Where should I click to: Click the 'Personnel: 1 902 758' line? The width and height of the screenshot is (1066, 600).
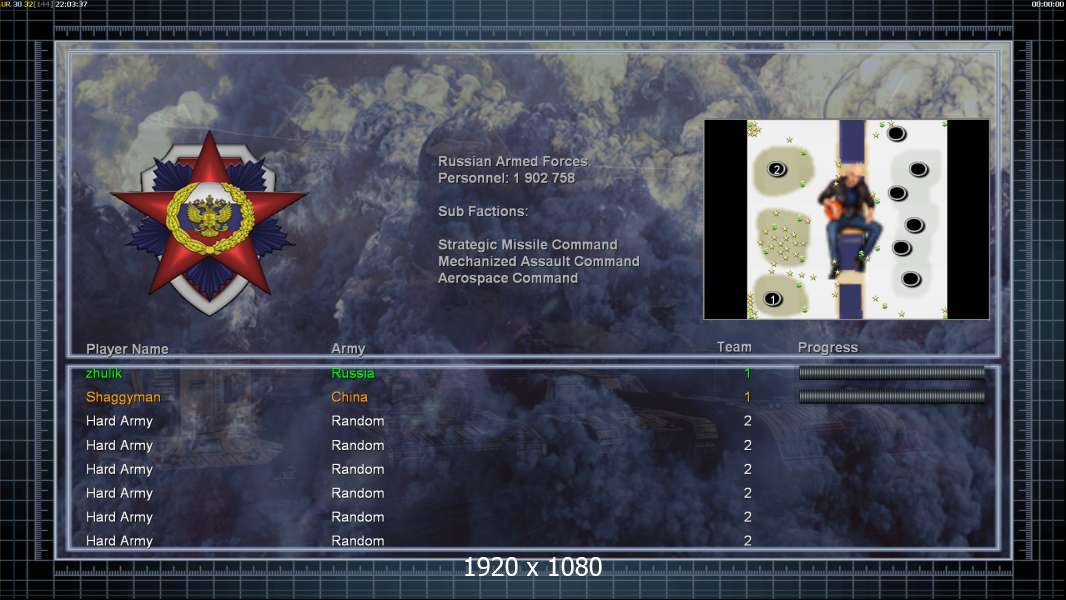(506, 178)
